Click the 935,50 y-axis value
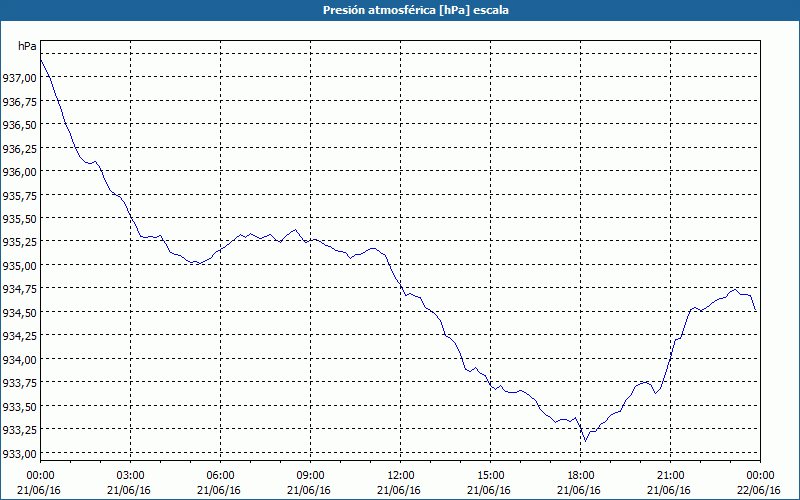Screen dimensions: 800x500 click(19, 218)
